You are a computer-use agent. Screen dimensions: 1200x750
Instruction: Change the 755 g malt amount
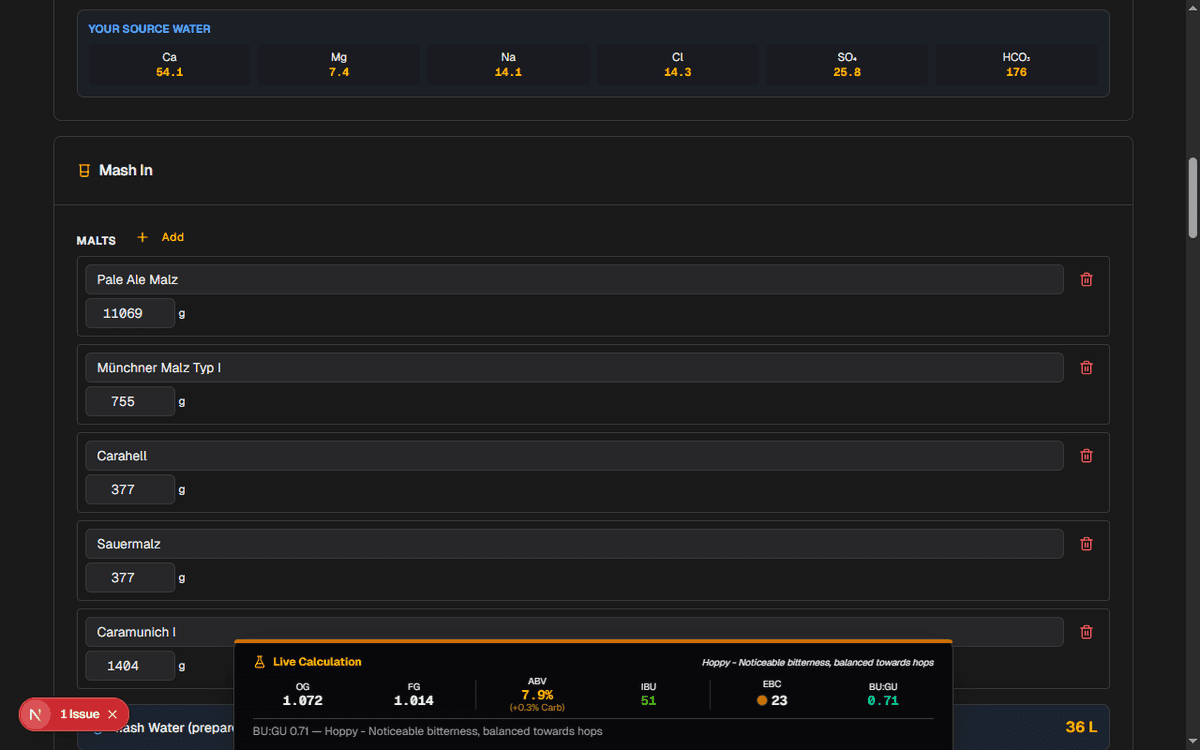(129, 402)
